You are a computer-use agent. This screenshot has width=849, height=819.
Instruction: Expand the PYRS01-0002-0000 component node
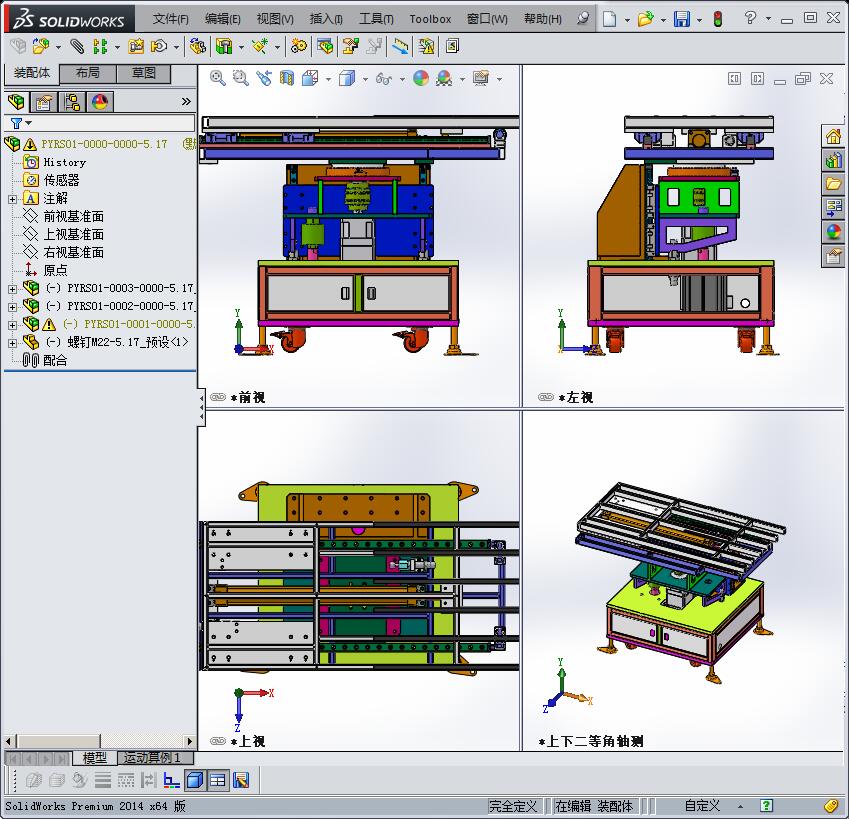(x=12, y=306)
